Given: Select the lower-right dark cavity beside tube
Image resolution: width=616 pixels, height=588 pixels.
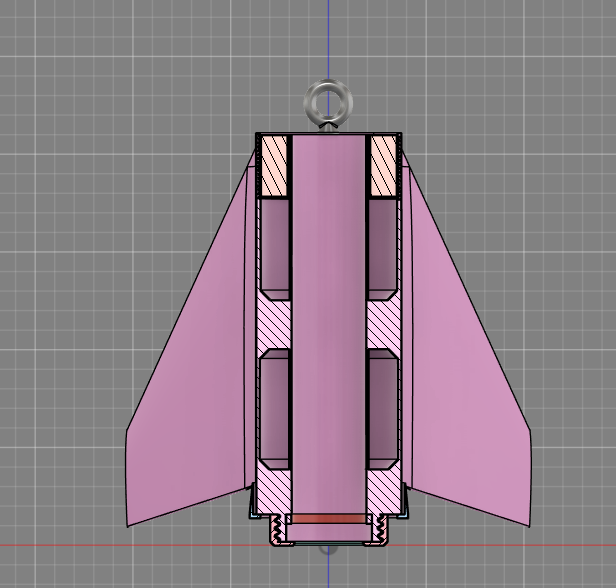Looking at the screenshot, I should (382, 408).
